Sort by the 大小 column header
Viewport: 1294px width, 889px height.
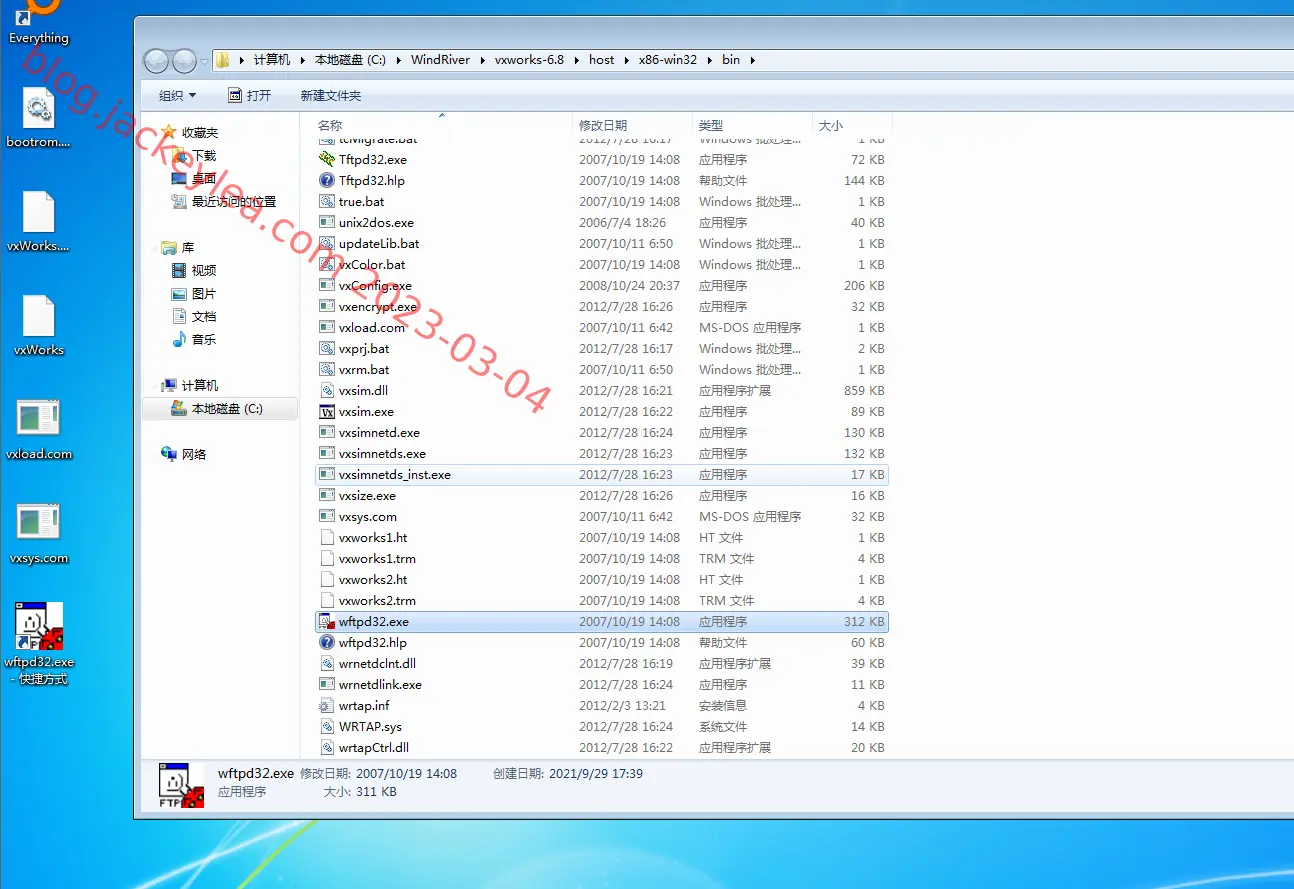(x=831, y=126)
